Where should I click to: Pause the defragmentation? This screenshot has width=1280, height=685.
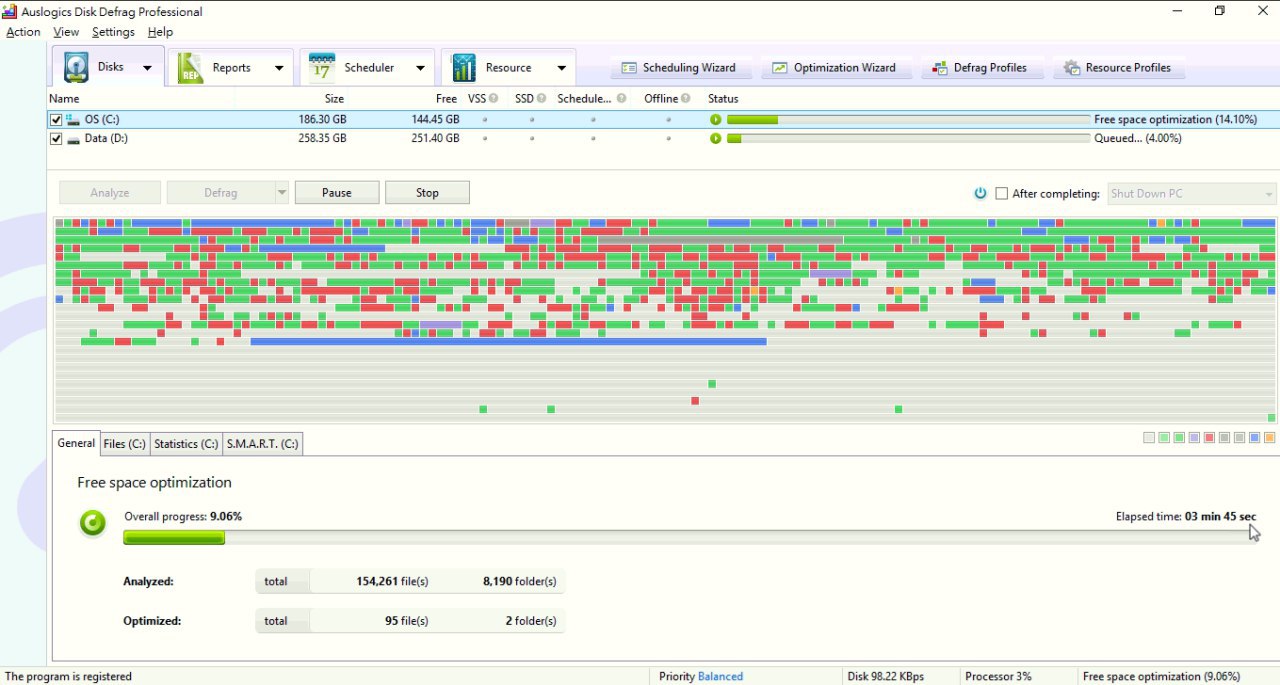(337, 193)
